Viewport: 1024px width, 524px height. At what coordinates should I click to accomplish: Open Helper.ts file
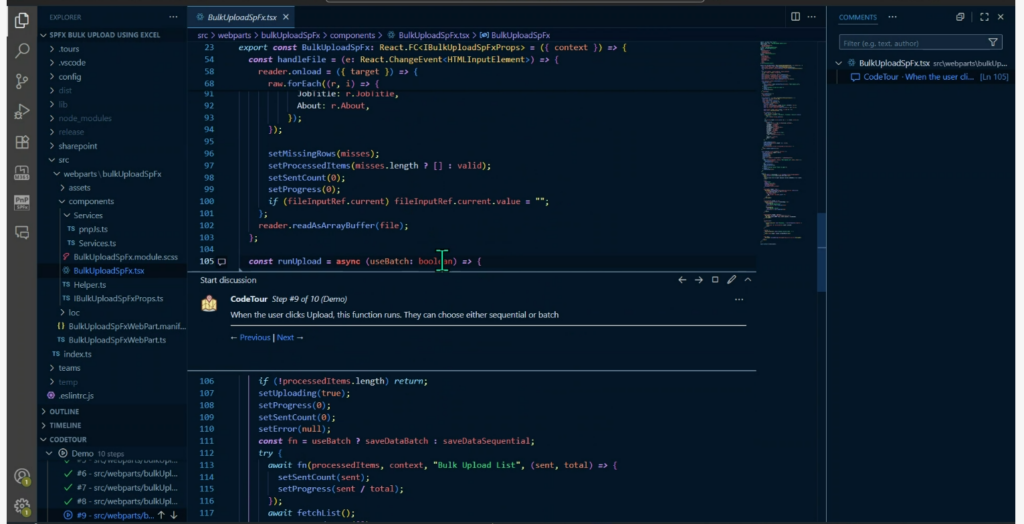pos(89,285)
